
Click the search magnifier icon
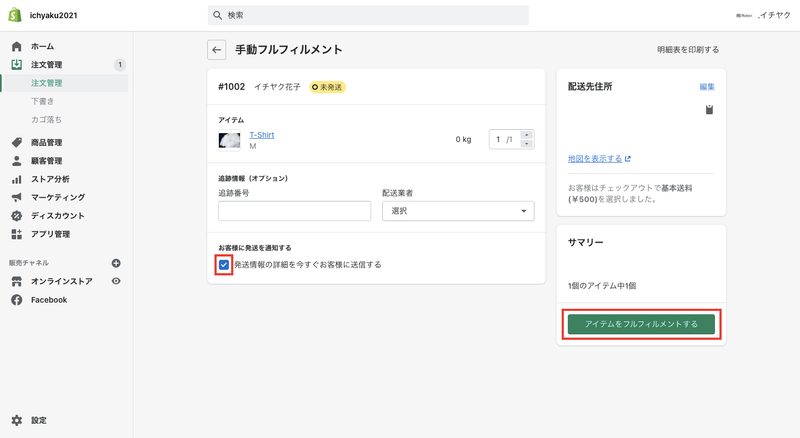click(217, 15)
